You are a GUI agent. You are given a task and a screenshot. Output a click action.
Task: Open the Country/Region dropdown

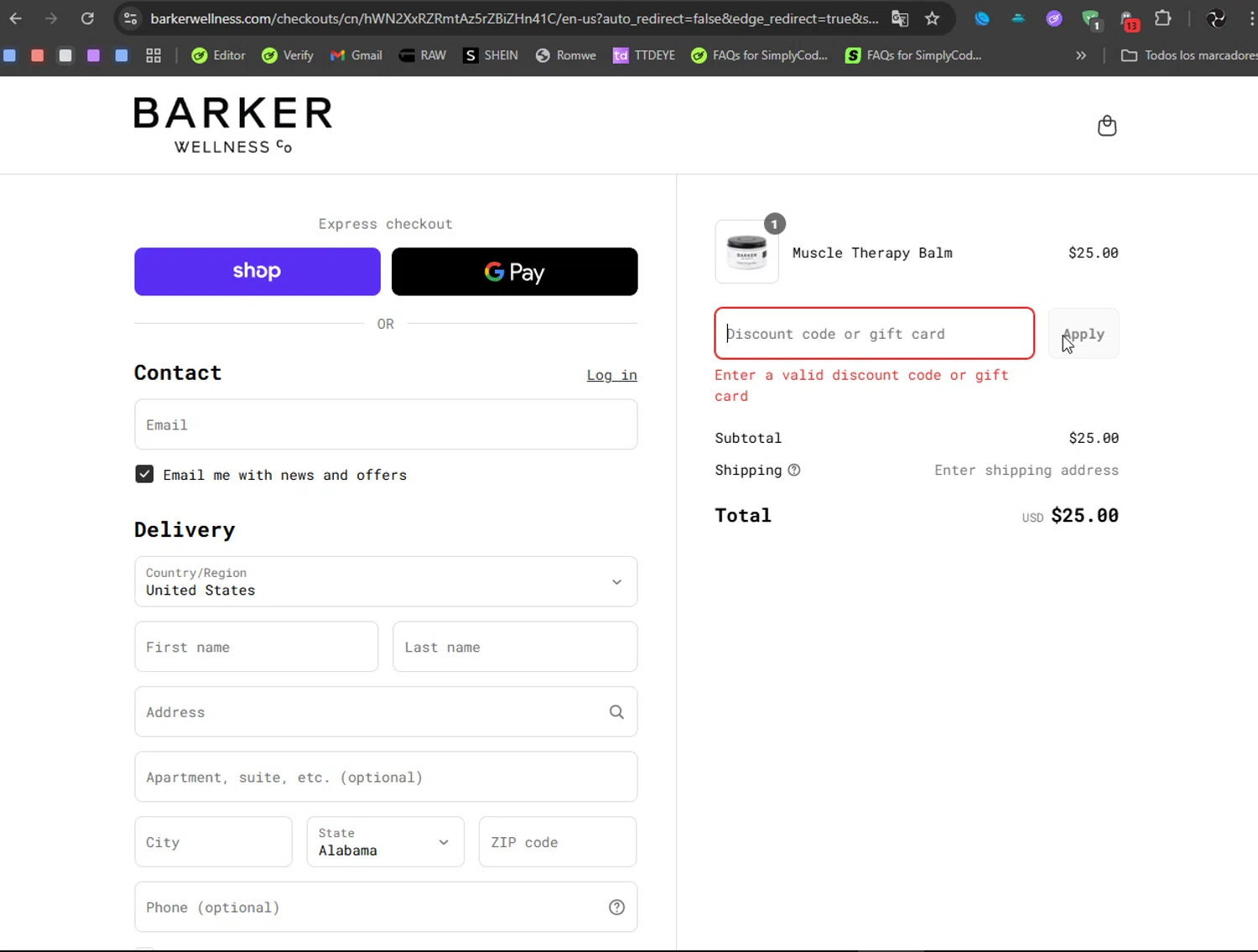(x=386, y=581)
